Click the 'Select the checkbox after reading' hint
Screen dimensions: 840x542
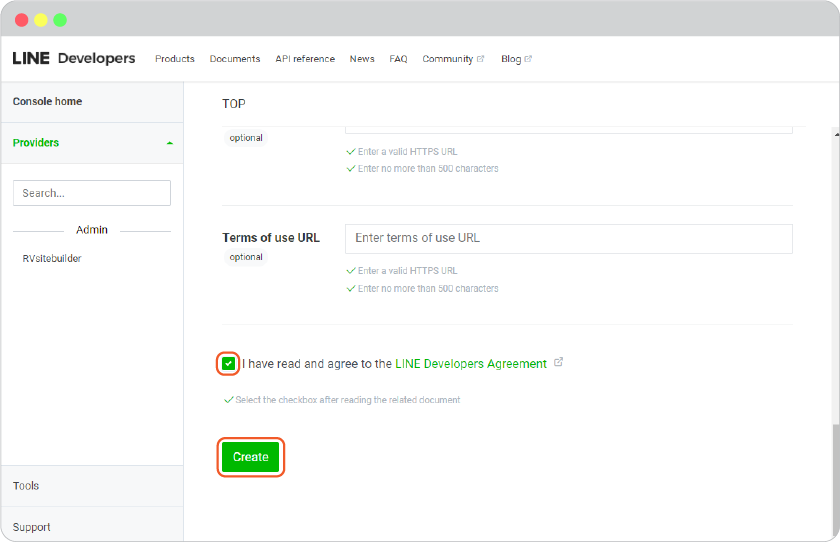[348, 400]
